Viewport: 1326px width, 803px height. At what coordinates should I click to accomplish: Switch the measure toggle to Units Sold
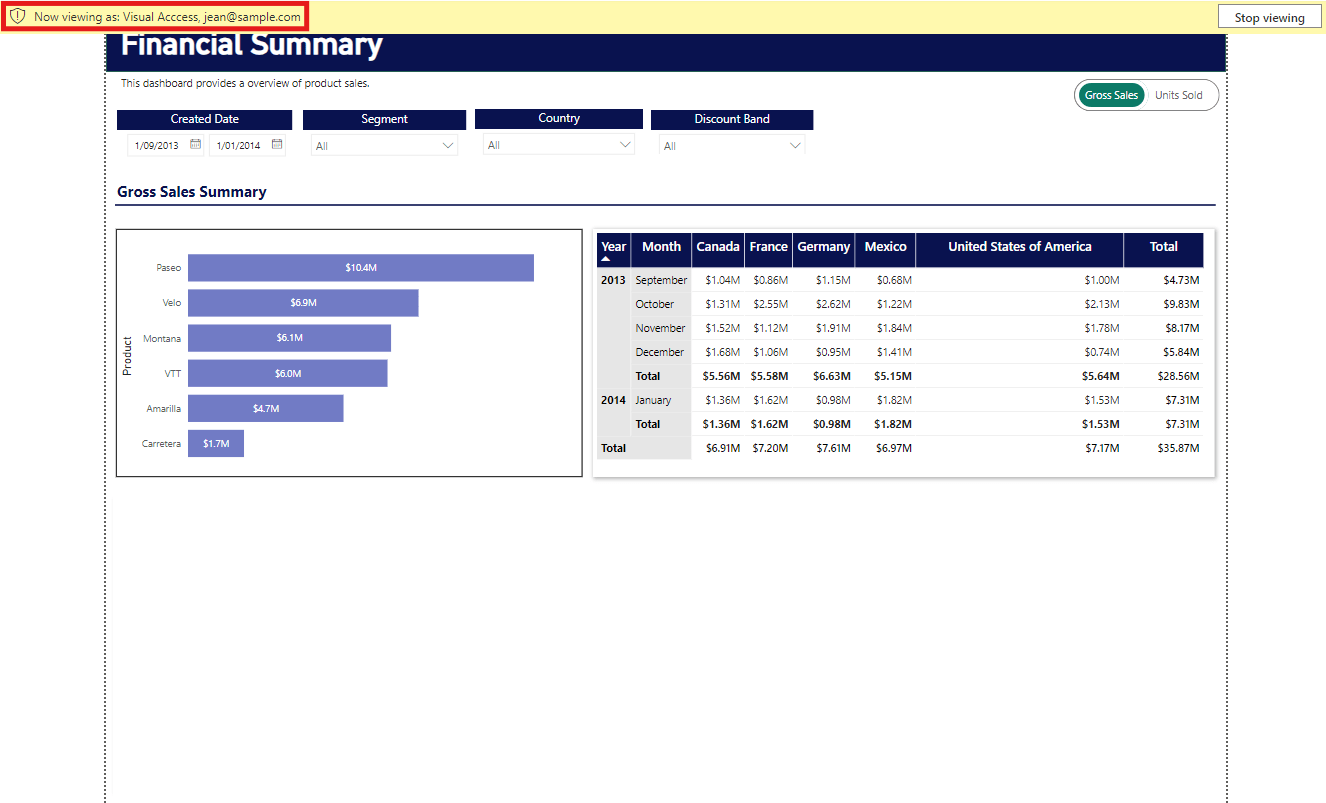coord(1178,95)
